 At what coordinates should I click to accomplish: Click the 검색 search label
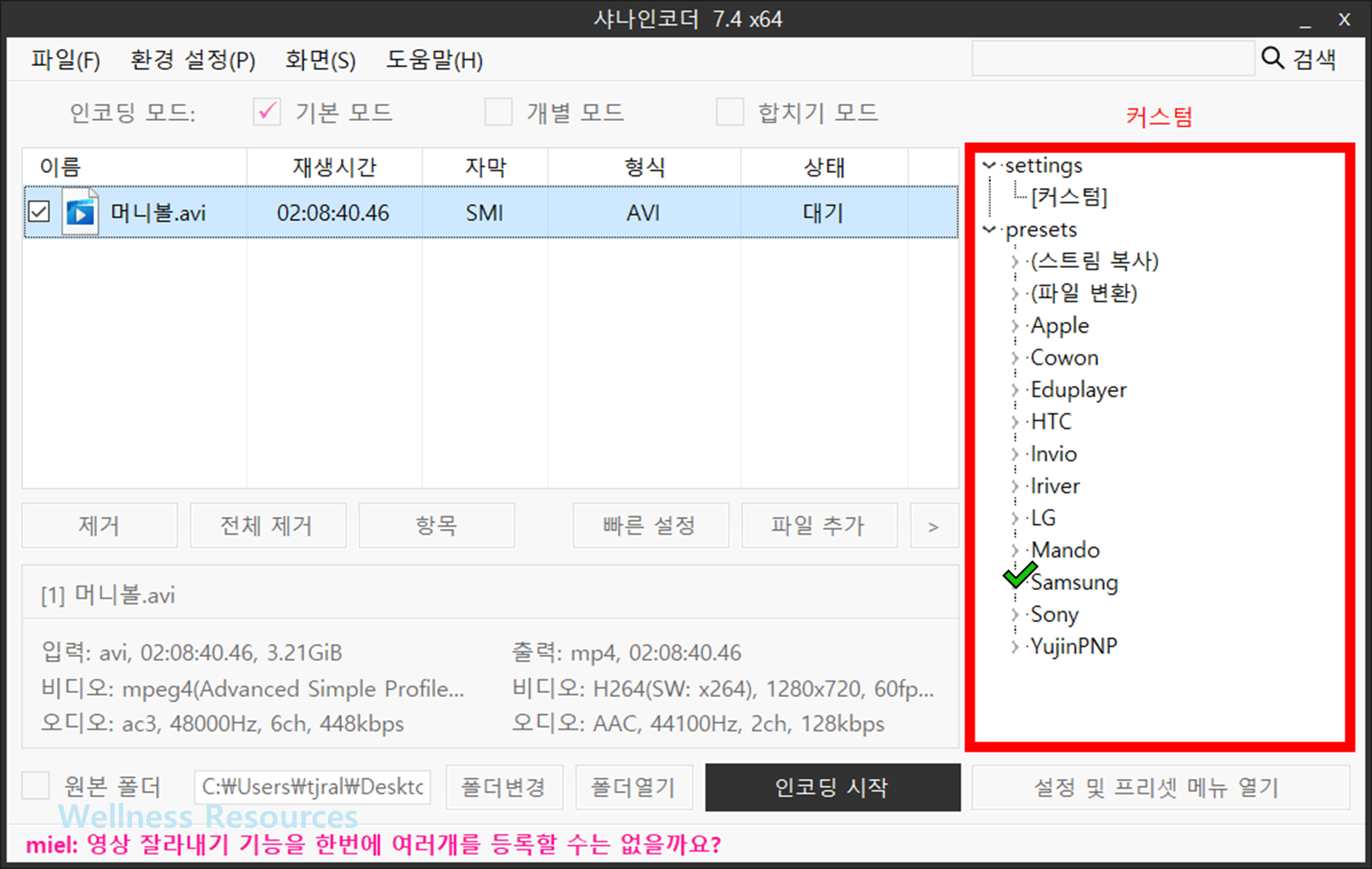[1314, 59]
